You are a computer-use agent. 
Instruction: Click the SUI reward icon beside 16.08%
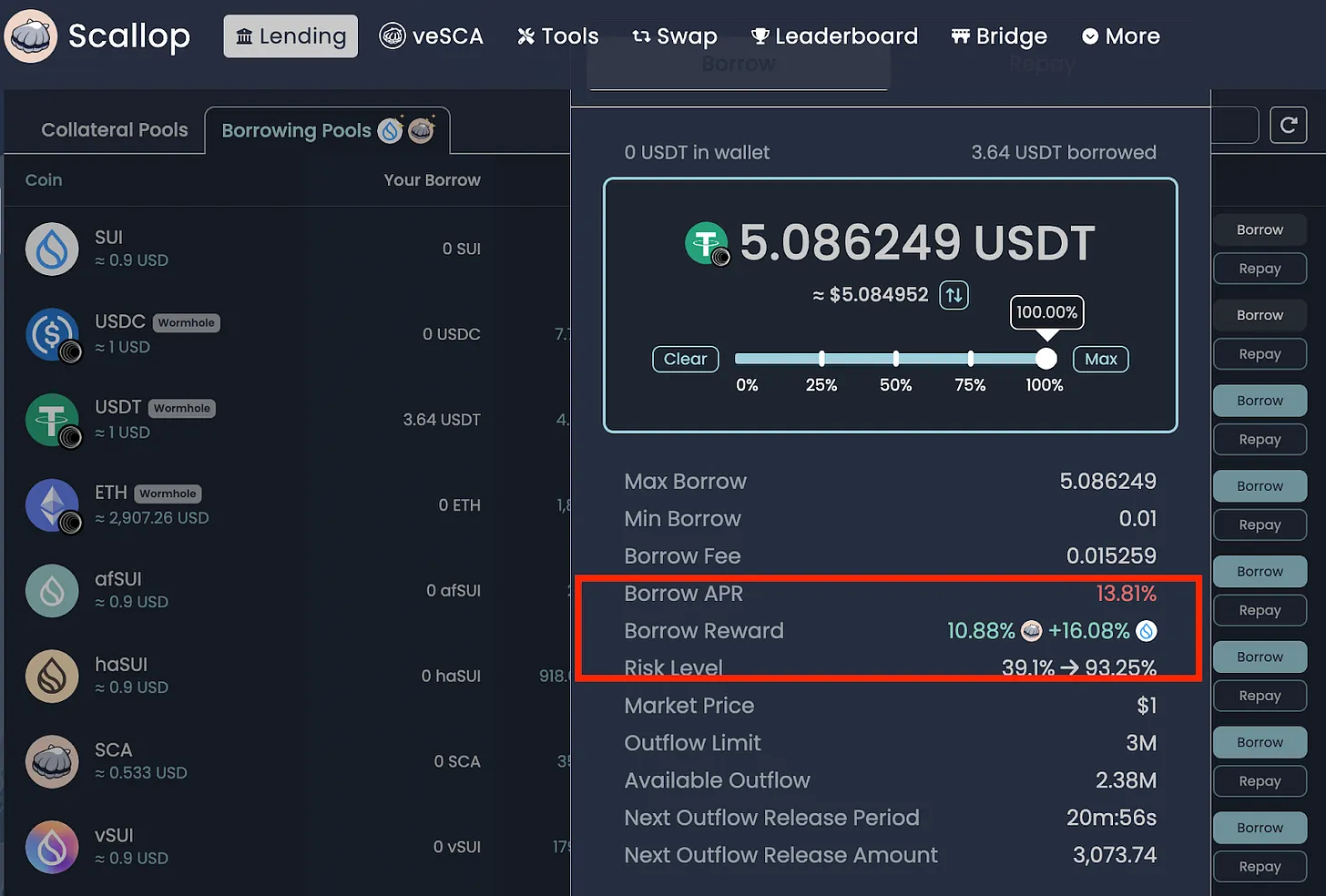pos(1147,631)
